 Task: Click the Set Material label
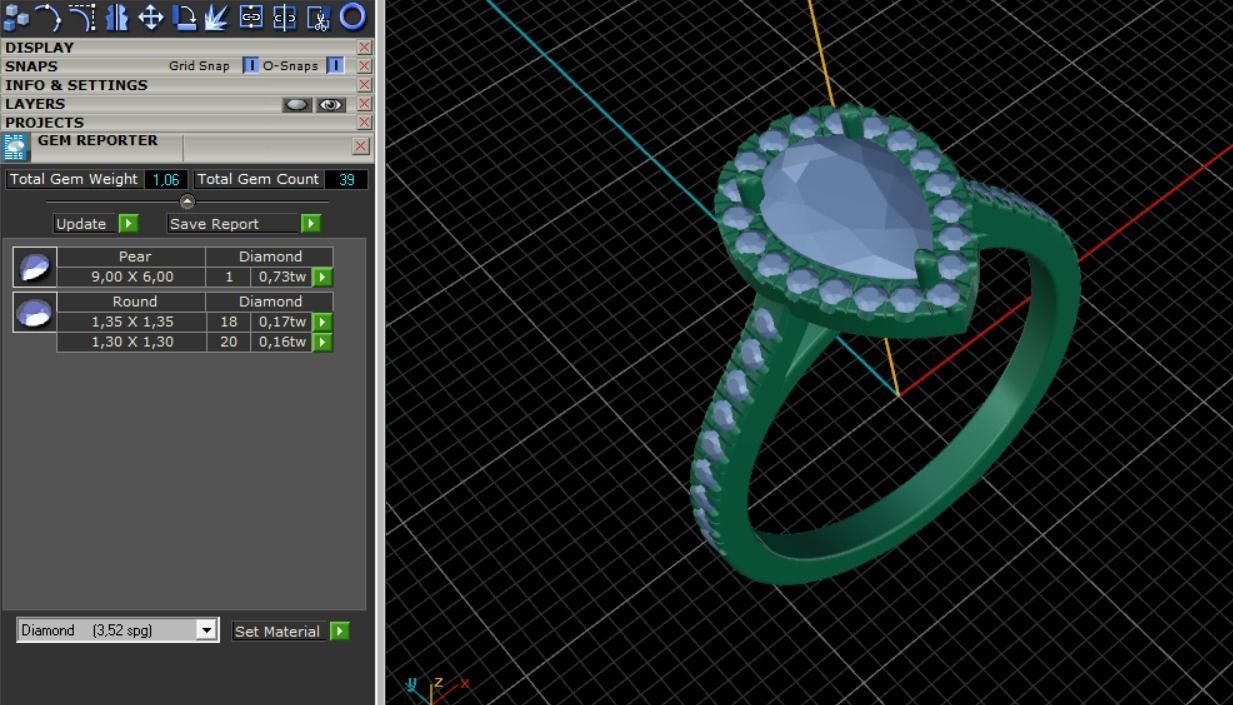click(x=277, y=631)
